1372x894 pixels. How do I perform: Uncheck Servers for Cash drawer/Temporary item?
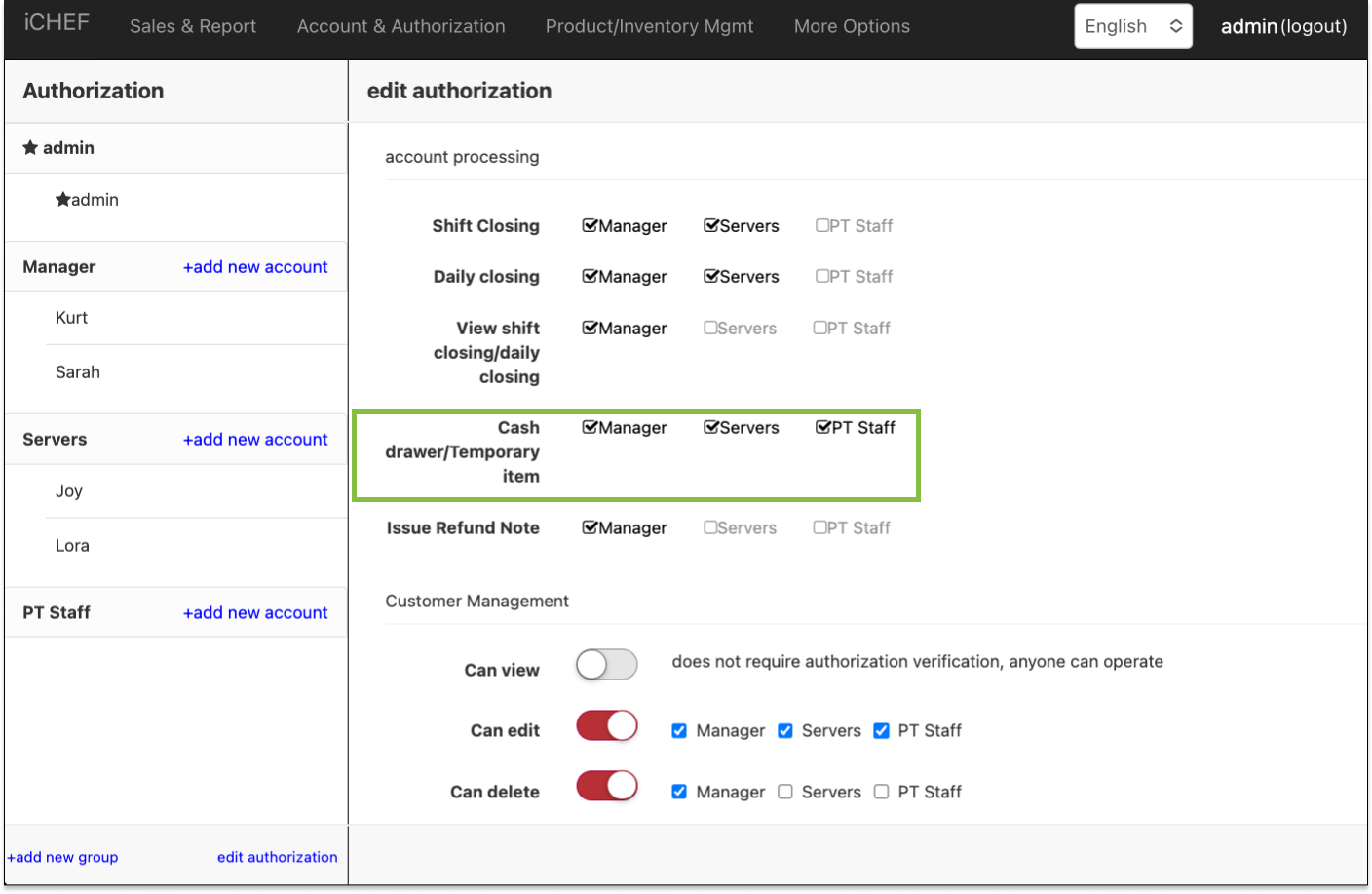(710, 427)
